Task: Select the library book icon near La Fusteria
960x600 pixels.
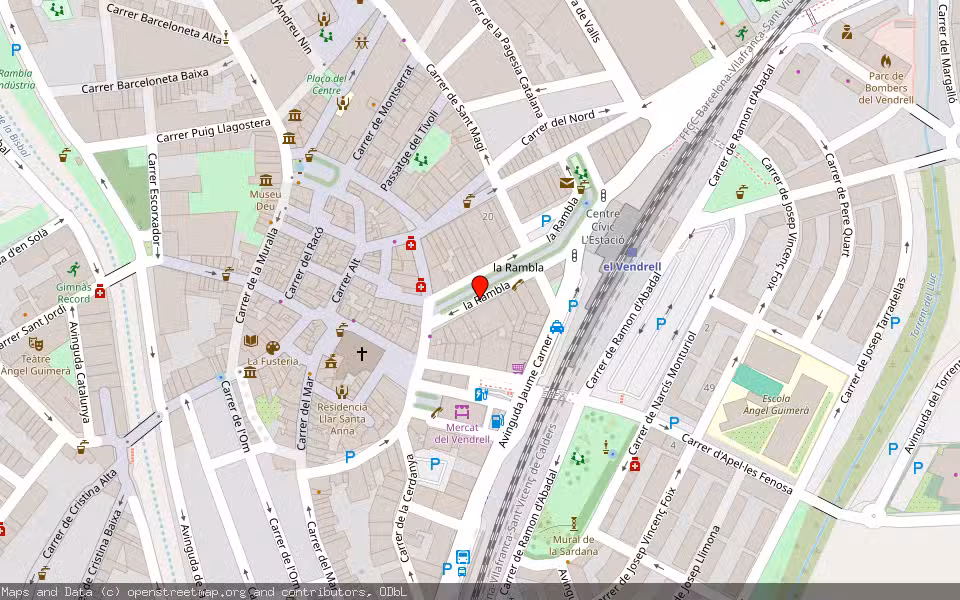Action: pyautogui.click(x=250, y=341)
